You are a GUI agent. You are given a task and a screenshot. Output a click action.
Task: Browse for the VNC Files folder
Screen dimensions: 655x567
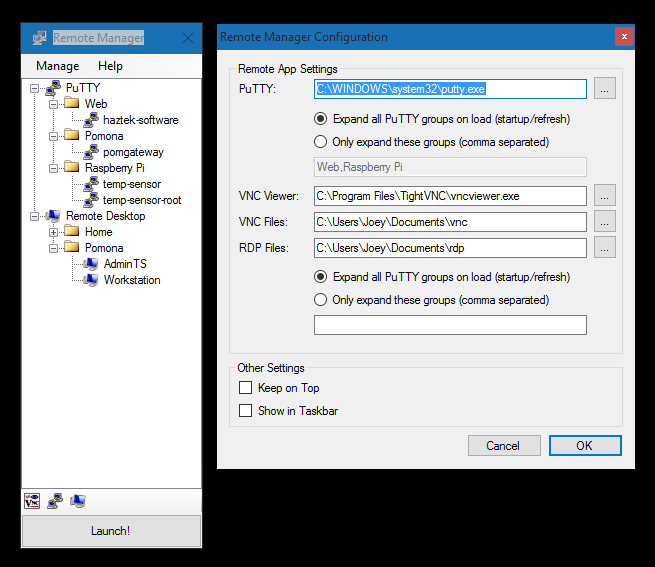pyautogui.click(x=604, y=221)
